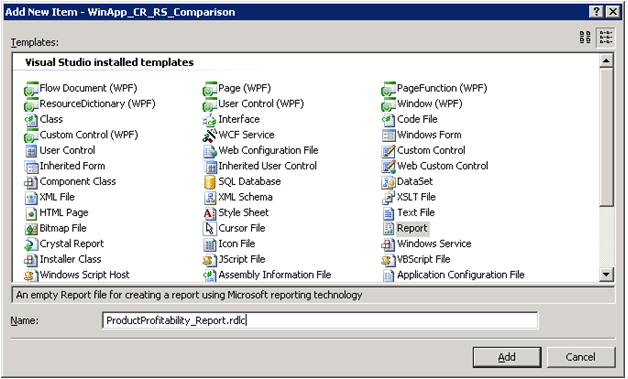Select the PageFunction (WPF) template icon
This screenshot has height=379, width=628.
point(388,89)
